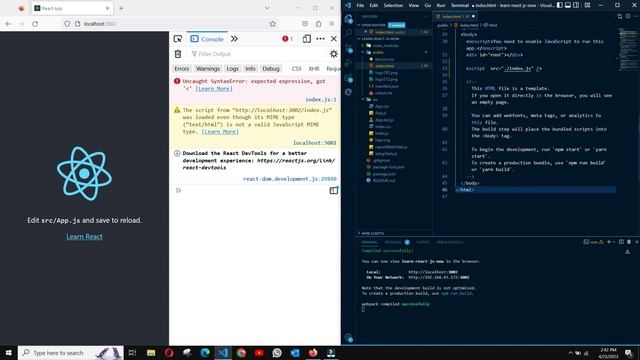Open VS Code Go menu
This screenshot has height=360, width=640.
pos(428,5)
